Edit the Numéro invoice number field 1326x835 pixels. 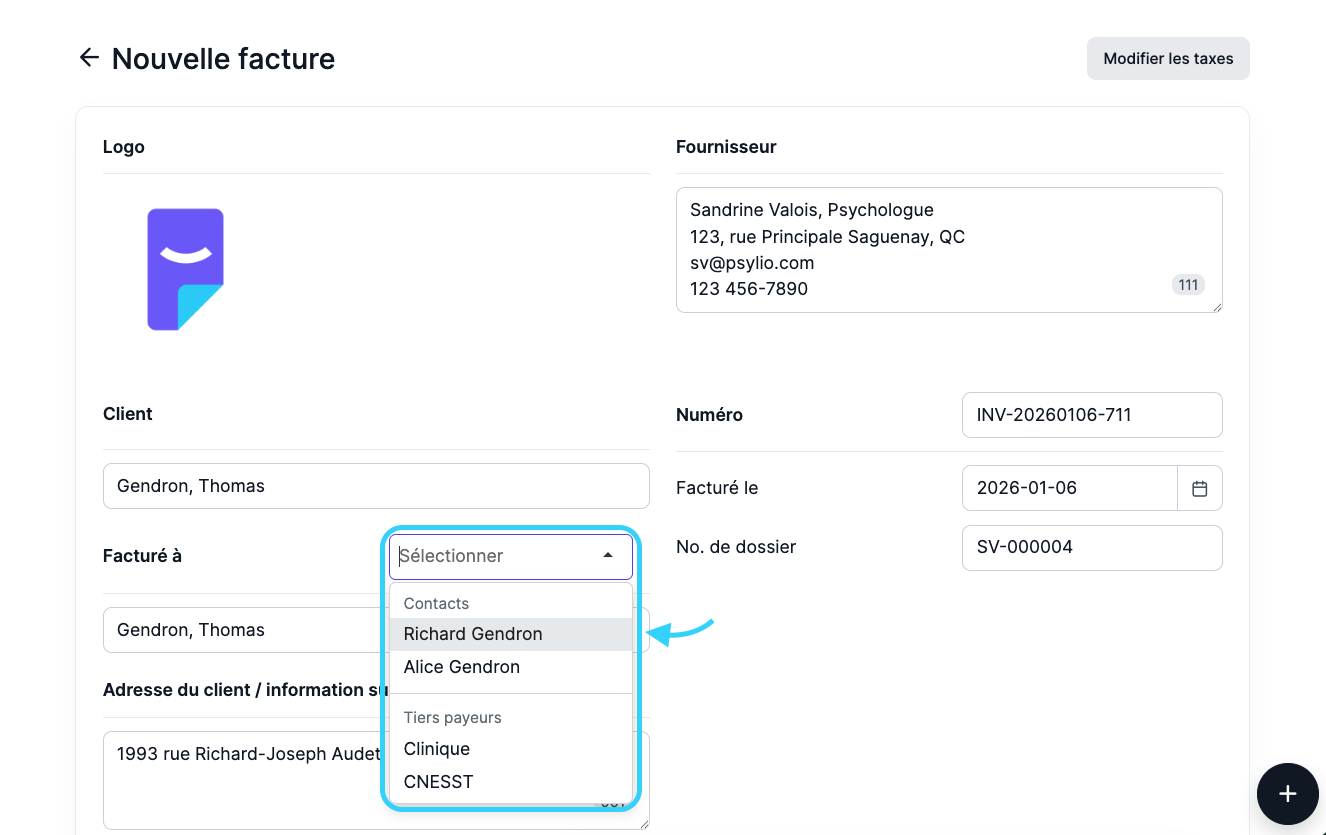1091,415
